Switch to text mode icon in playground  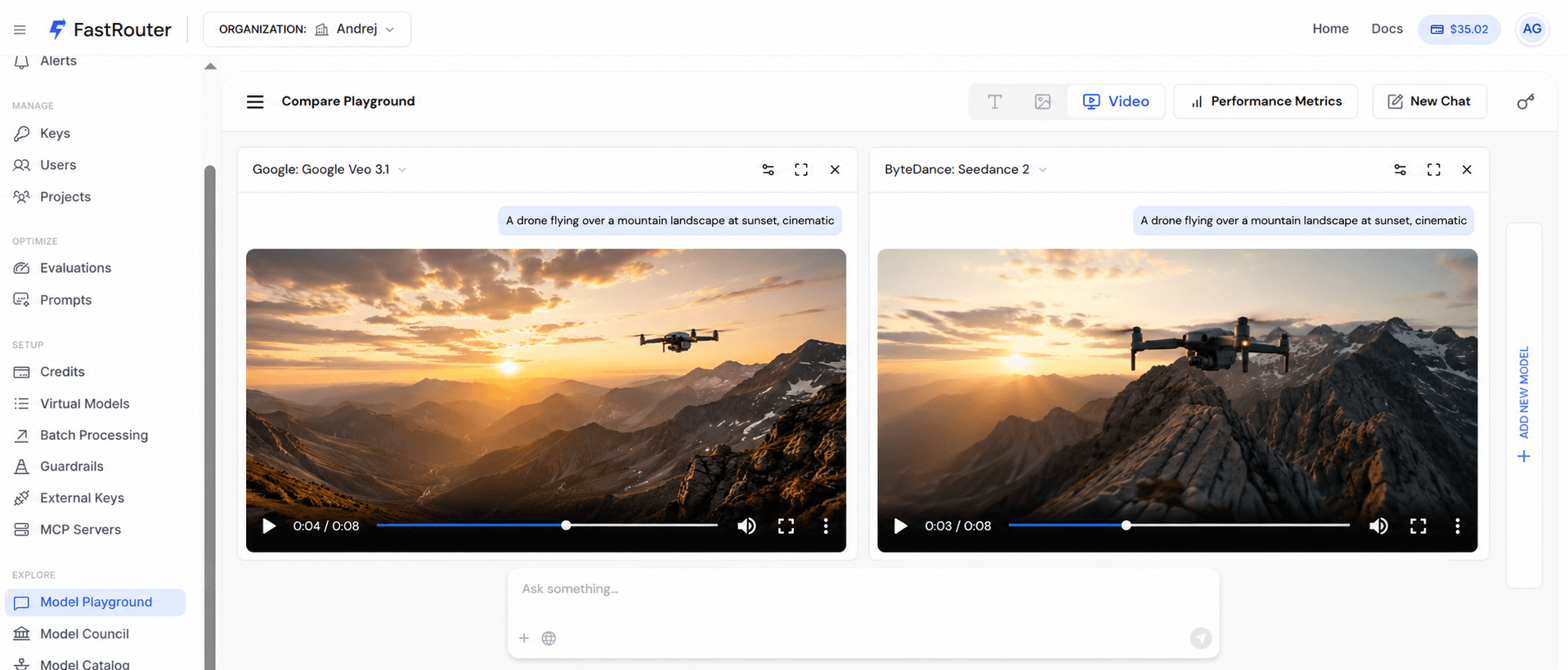click(994, 101)
